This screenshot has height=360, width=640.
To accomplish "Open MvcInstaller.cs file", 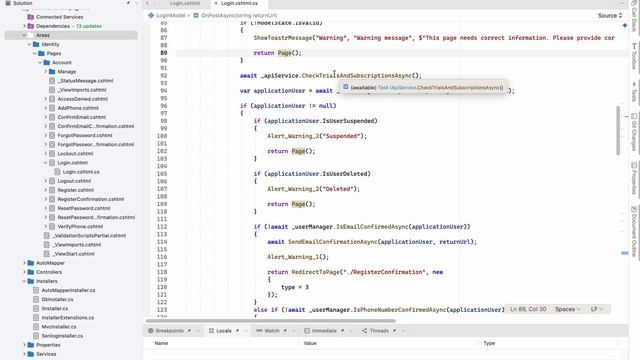I will 59,327.
